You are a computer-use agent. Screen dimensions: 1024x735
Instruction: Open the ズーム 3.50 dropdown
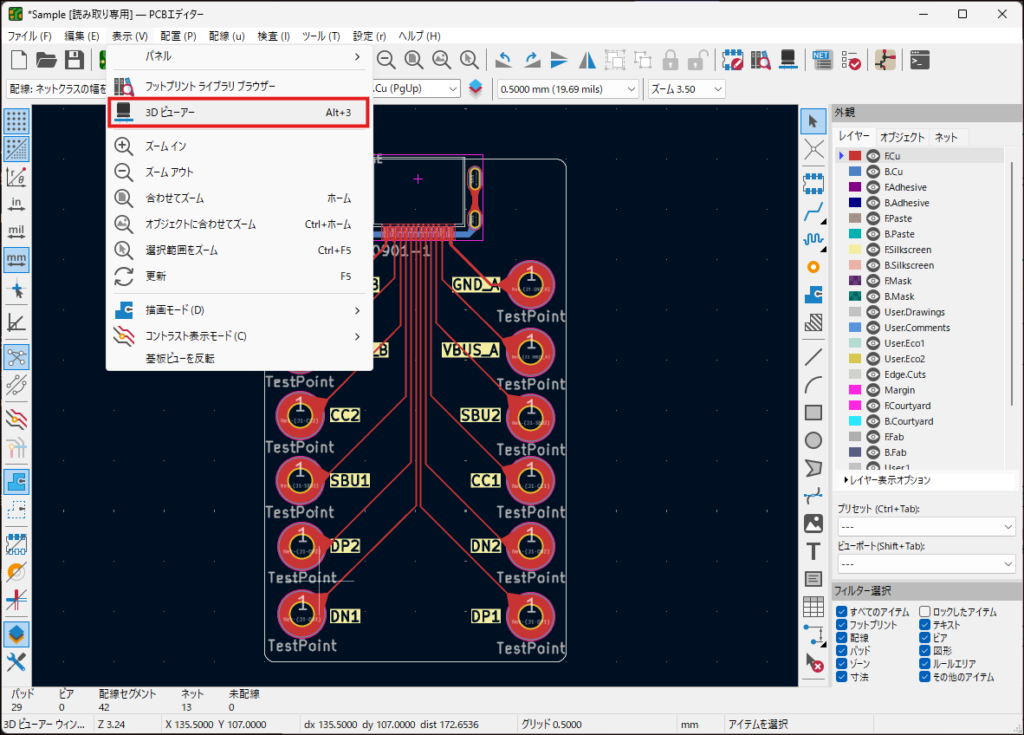[686, 89]
